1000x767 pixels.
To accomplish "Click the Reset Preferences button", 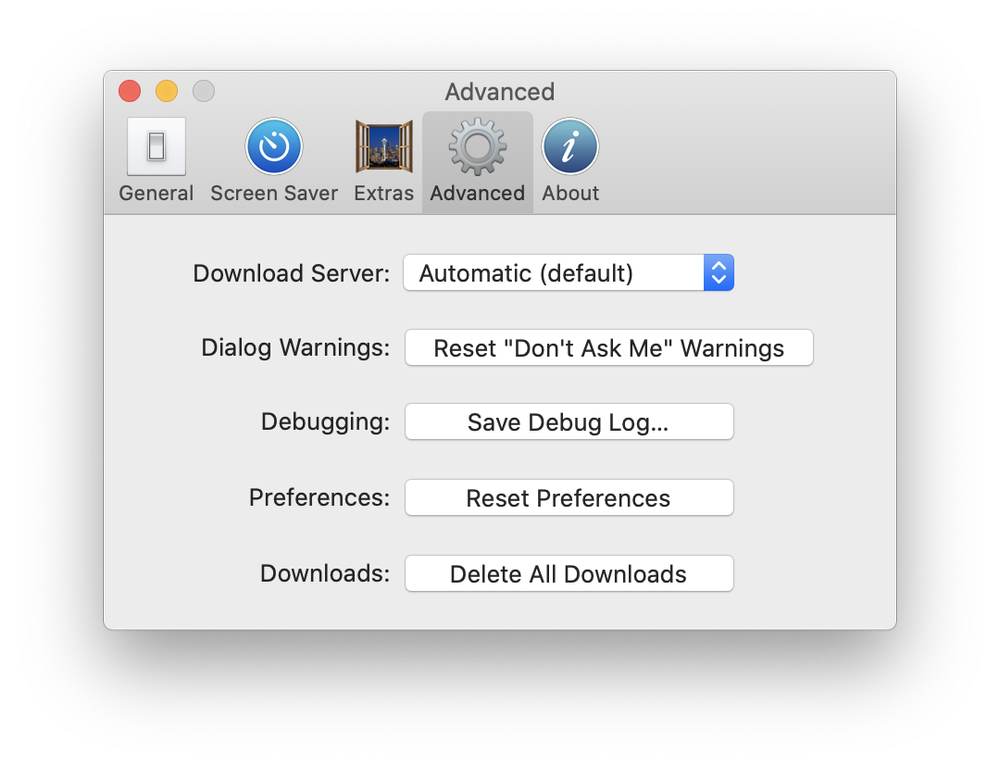I will [569, 498].
